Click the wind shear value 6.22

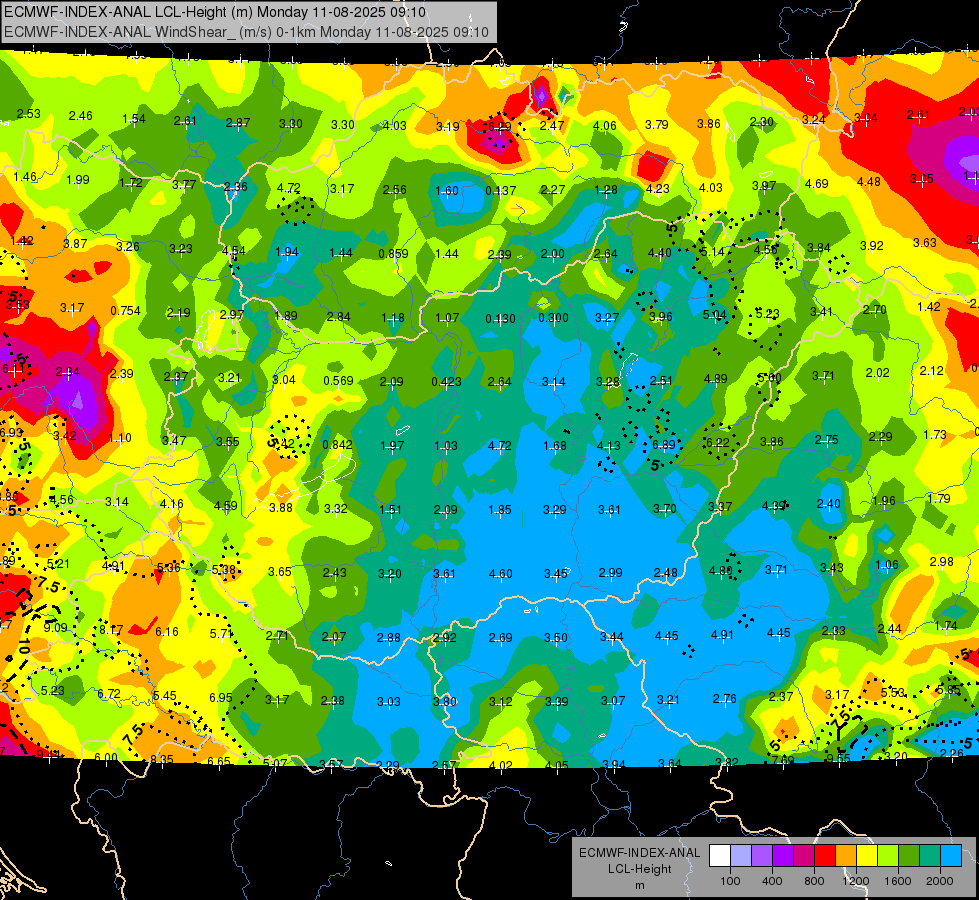[x=717, y=442]
